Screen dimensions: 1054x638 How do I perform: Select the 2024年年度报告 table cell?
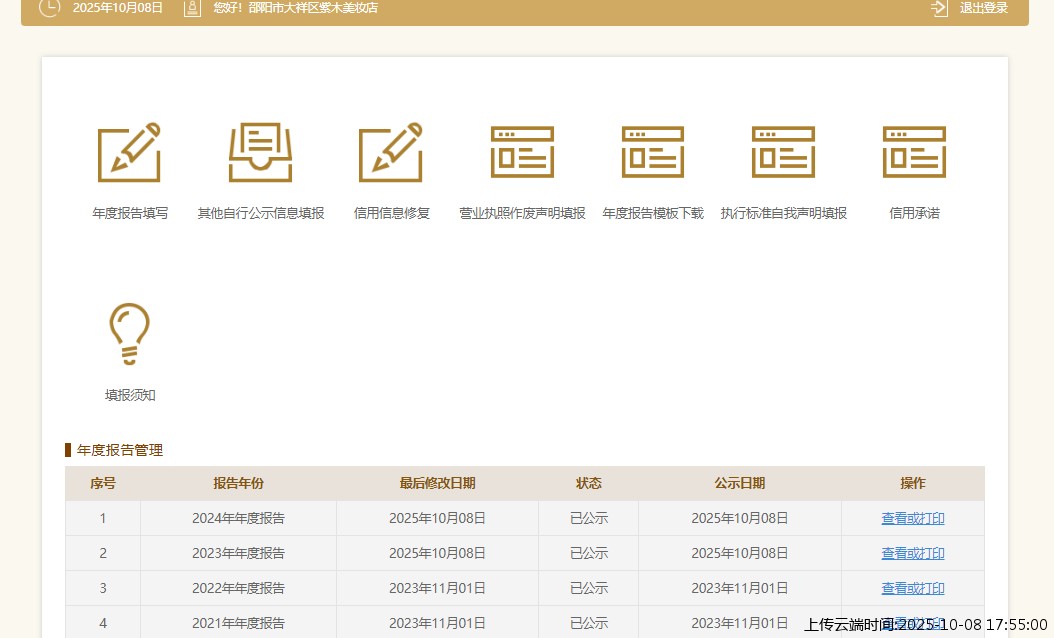[238, 518]
